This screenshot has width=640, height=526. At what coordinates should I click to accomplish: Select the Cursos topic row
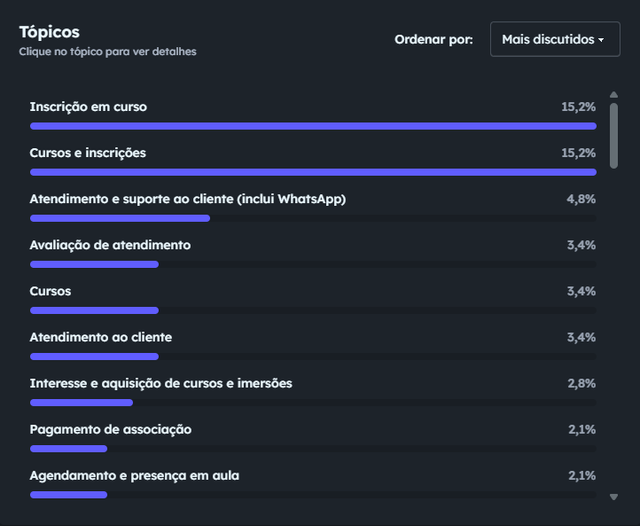313,300
